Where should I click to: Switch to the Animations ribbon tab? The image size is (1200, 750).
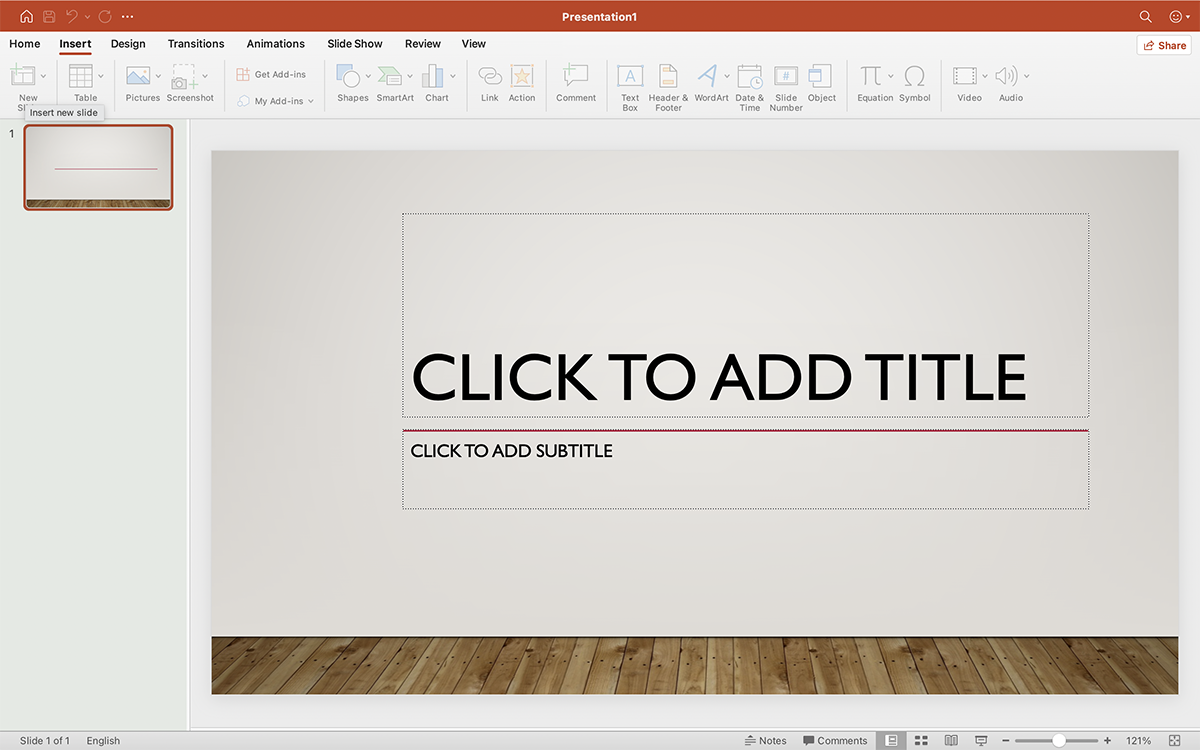coord(275,44)
